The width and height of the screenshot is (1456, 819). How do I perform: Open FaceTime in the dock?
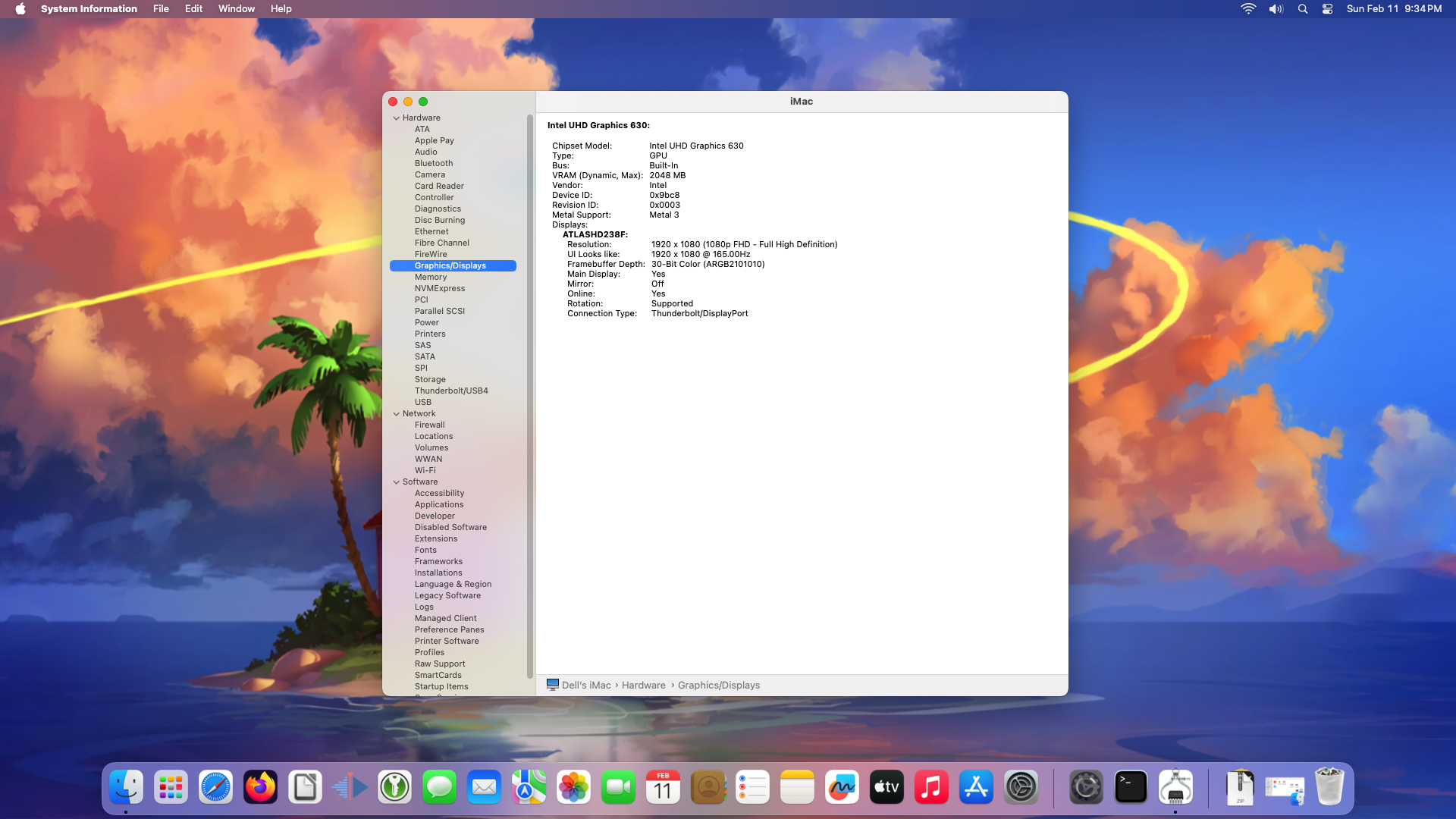point(618,787)
